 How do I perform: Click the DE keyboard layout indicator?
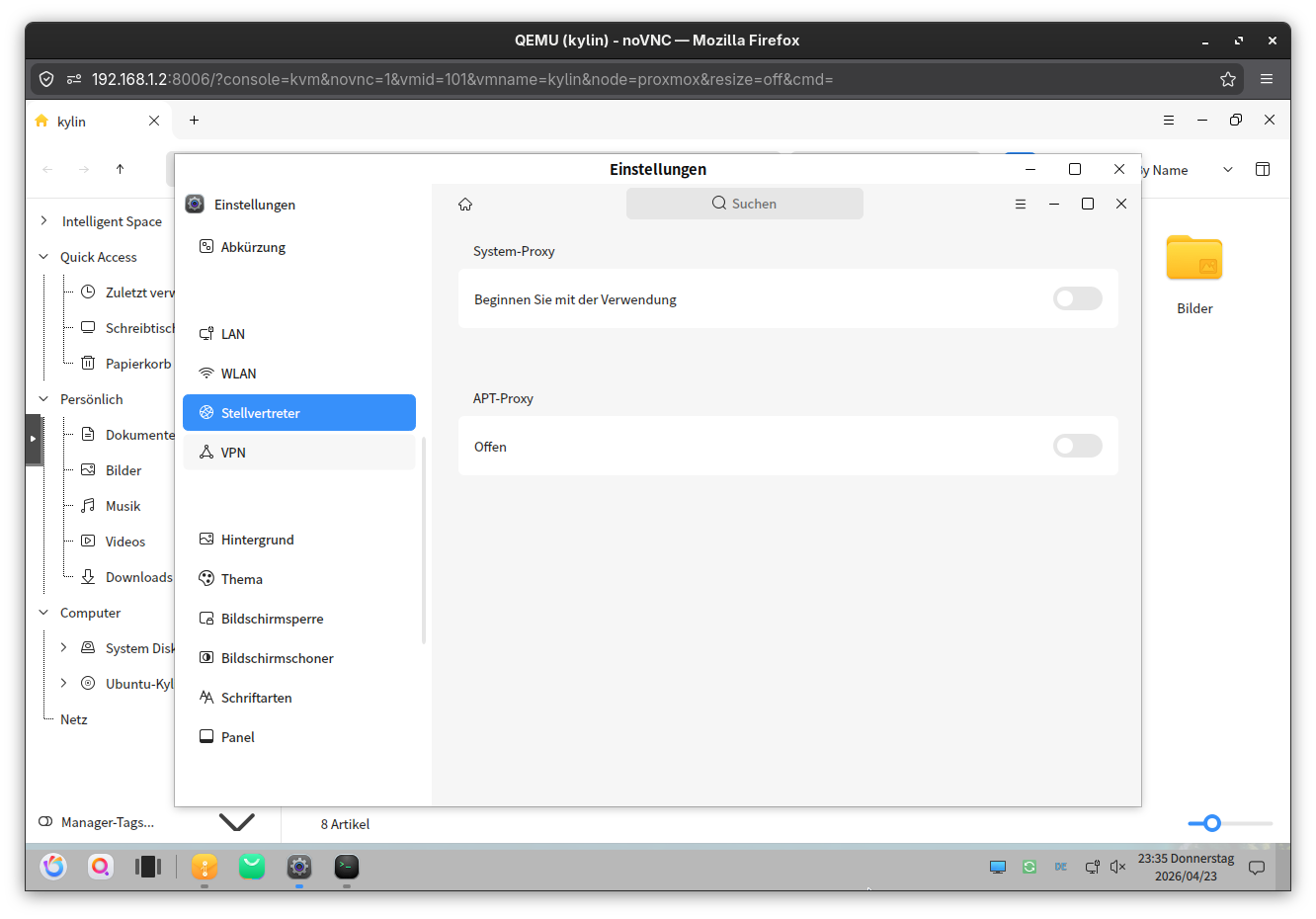click(1061, 867)
